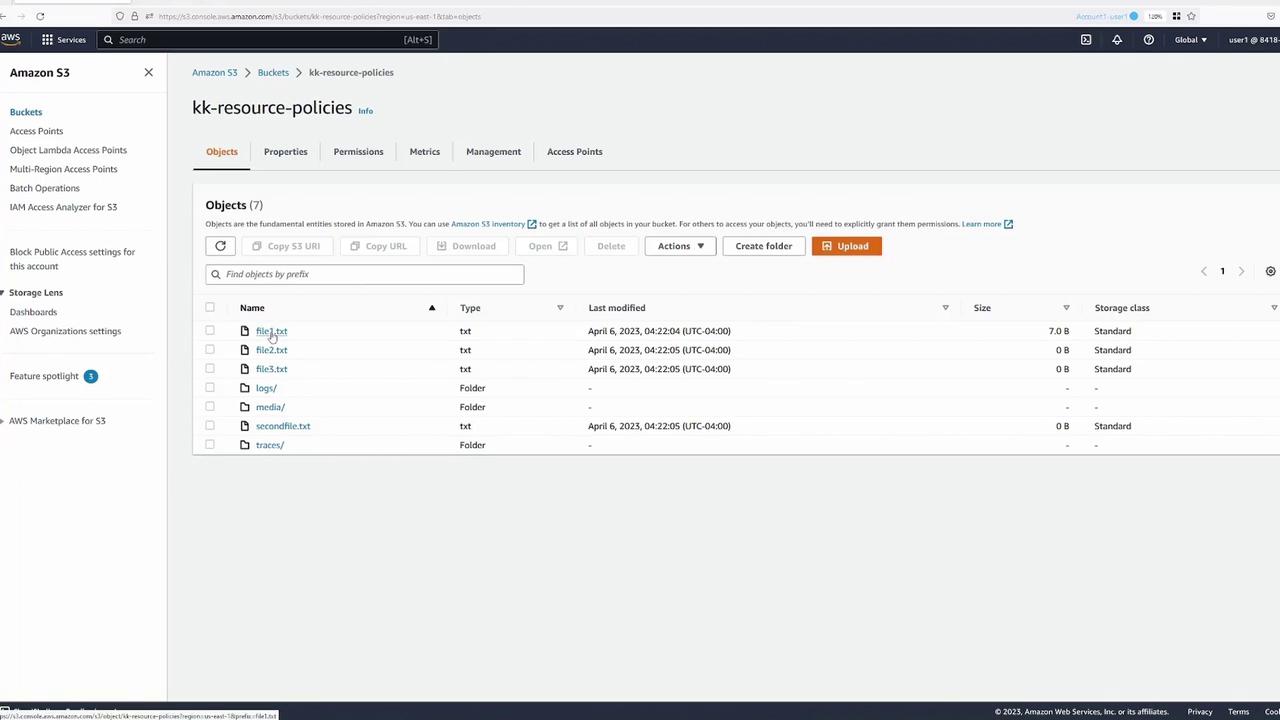Open the notifications bell icon
The height and width of the screenshot is (720, 1280).
click(1117, 40)
